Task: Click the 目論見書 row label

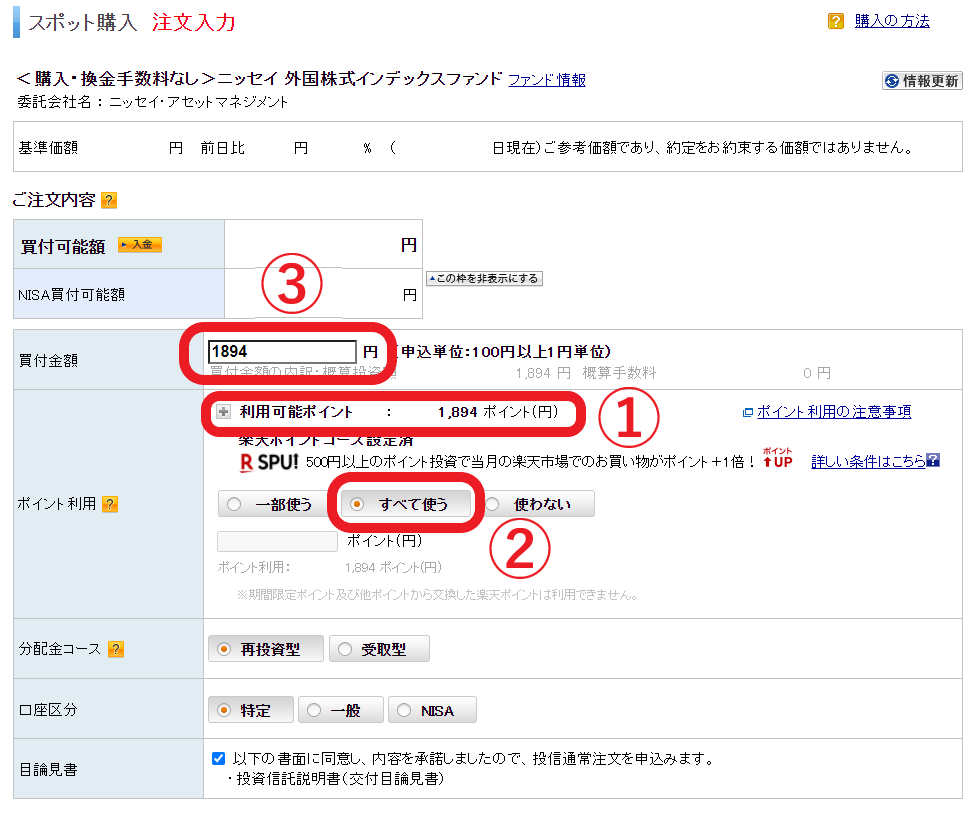Action: coord(48,770)
